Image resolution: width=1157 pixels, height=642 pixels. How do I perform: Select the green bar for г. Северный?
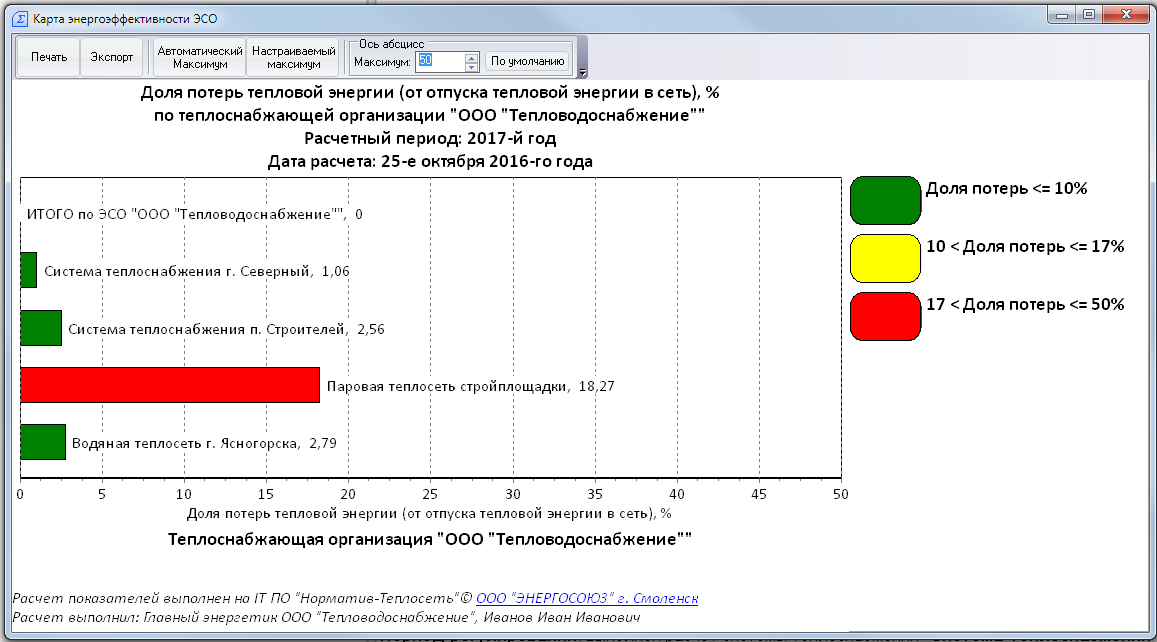pos(28,270)
